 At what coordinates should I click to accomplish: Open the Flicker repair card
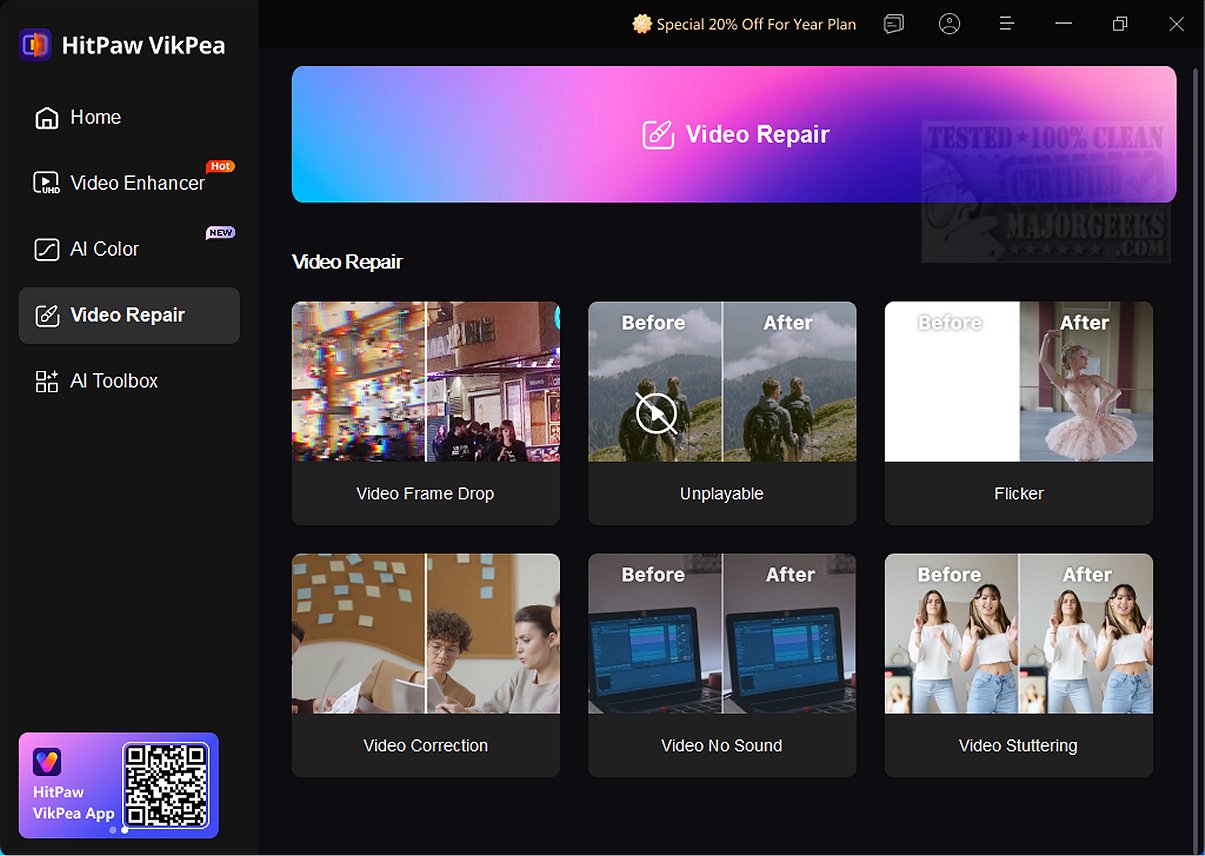(1019, 413)
